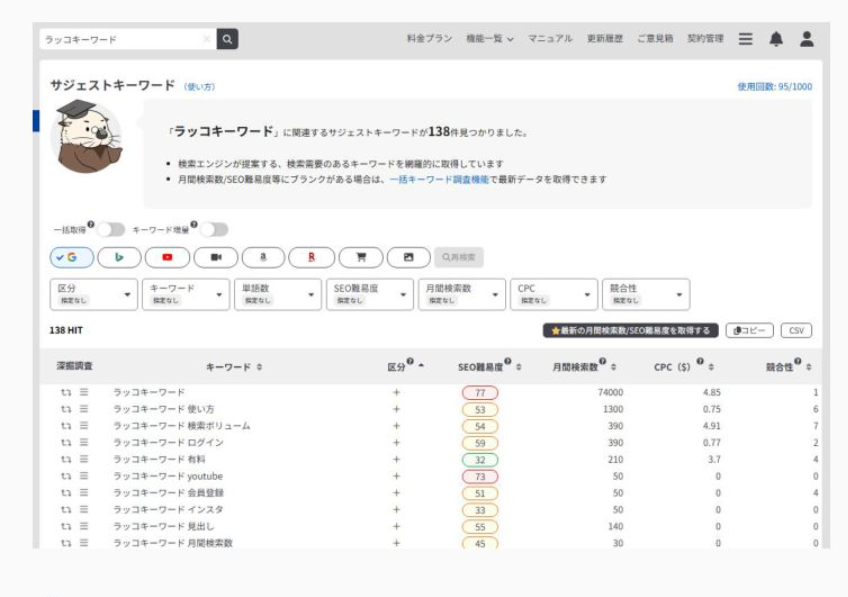Open the 月間検索数 filter dropdown
848x597 pixels.
(x=462, y=295)
